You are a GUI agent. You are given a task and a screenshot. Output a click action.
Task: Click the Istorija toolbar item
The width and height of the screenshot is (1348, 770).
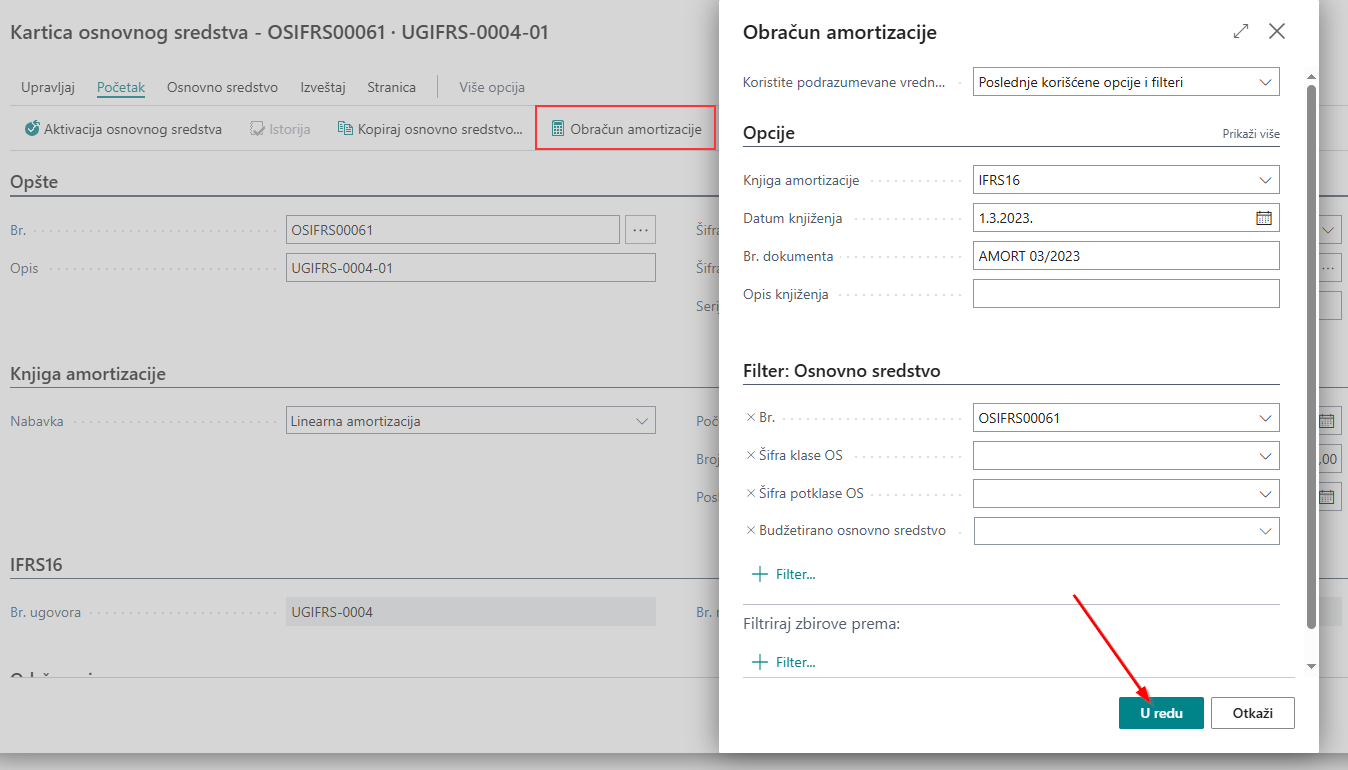tap(280, 129)
